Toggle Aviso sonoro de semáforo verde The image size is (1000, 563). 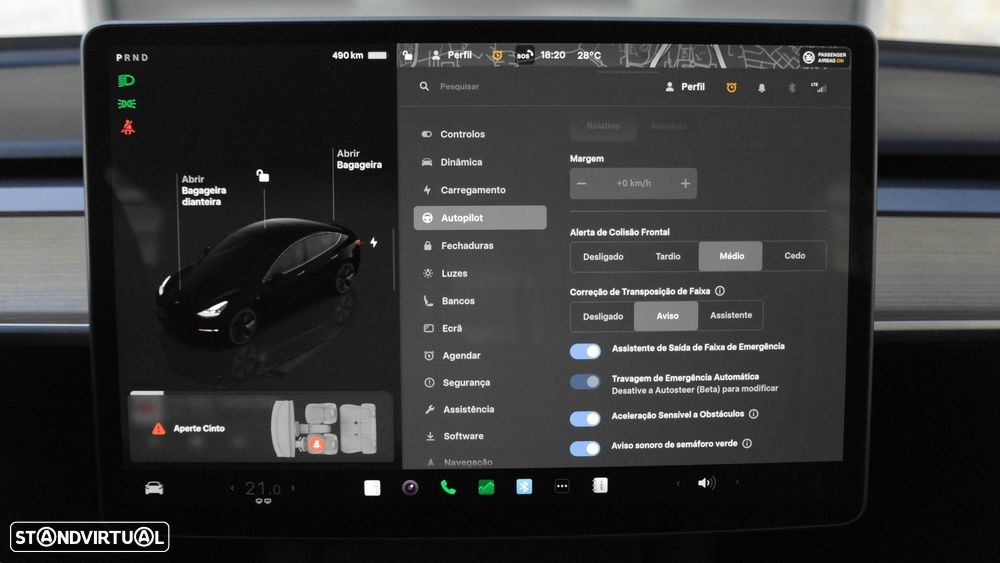(585, 448)
